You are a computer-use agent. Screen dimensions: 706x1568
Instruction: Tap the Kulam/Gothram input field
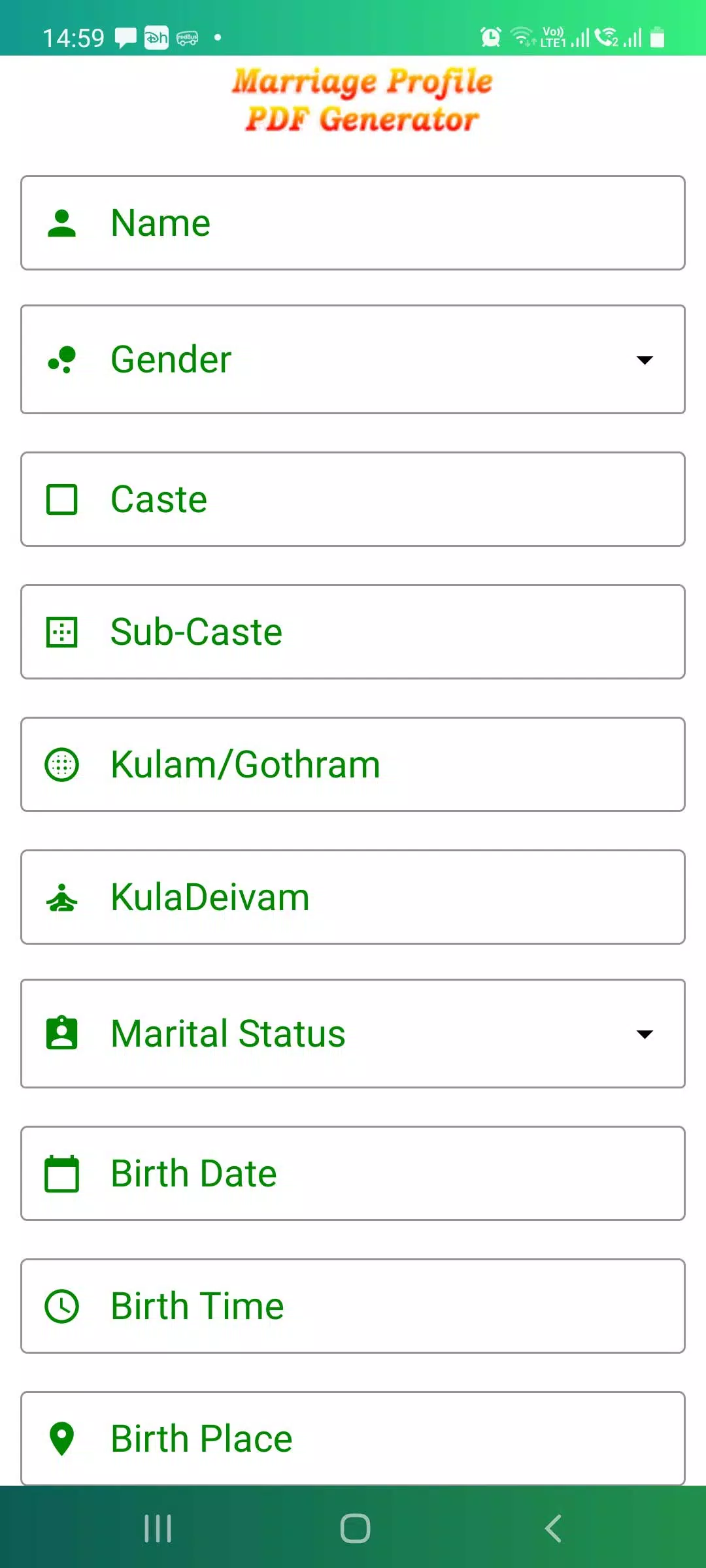pos(458,765)
